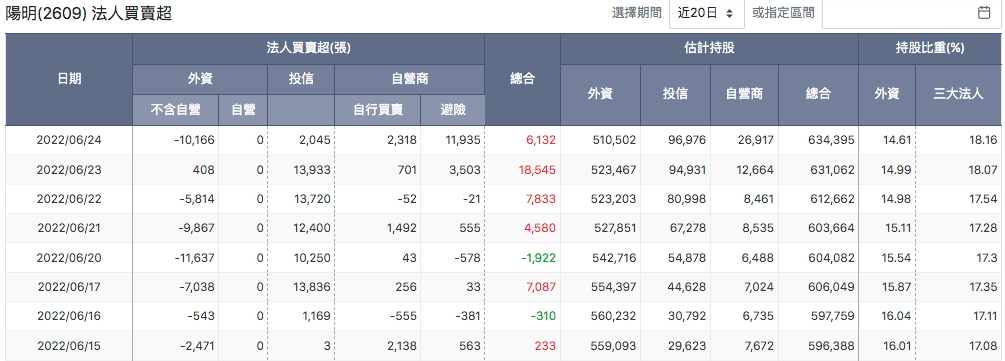Screen dimensions: 1005x361
Task: Click three-institution percentage 17.3
Action: pos(988,258)
